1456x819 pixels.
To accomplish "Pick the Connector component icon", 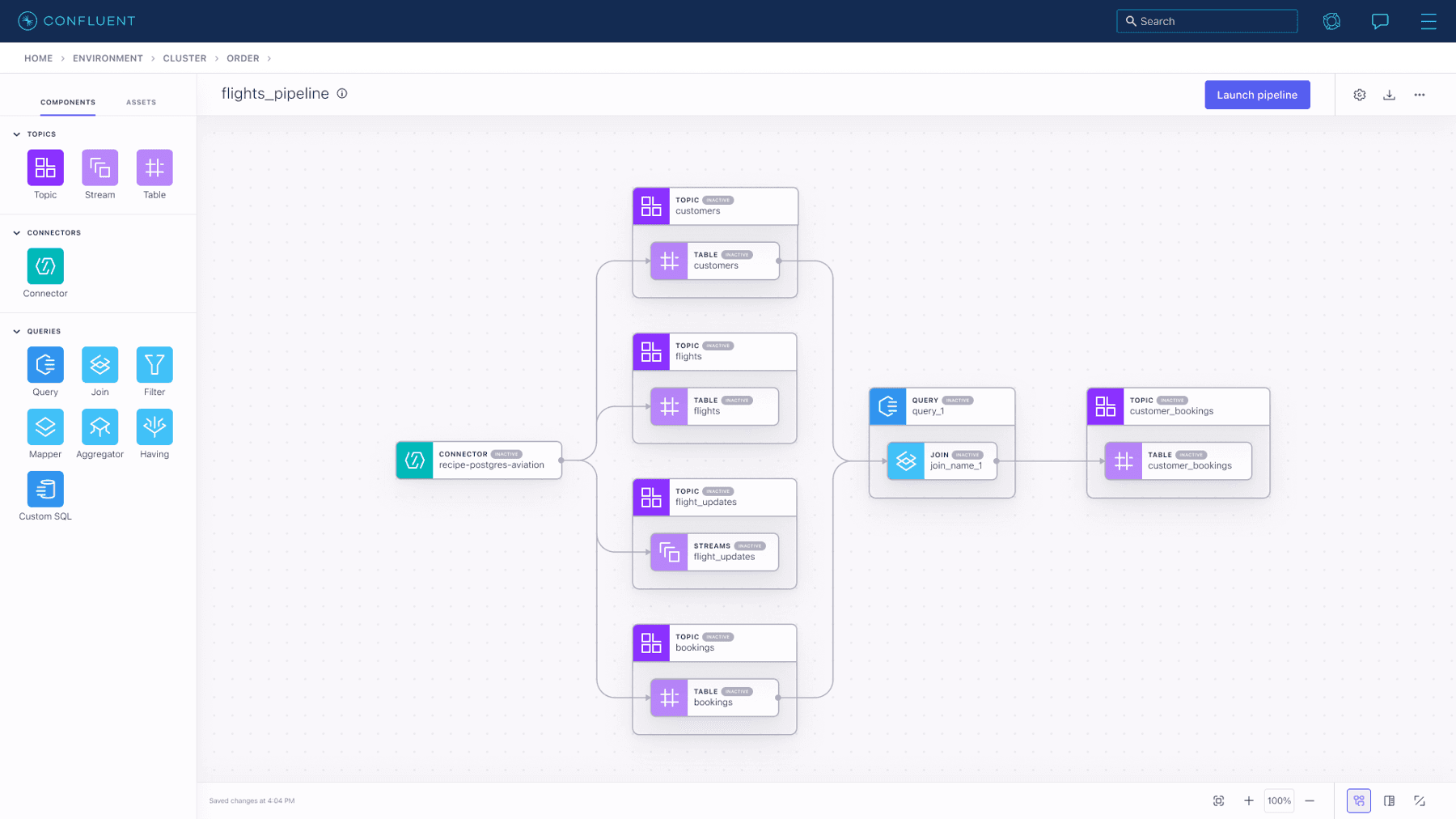I will tap(45, 266).
